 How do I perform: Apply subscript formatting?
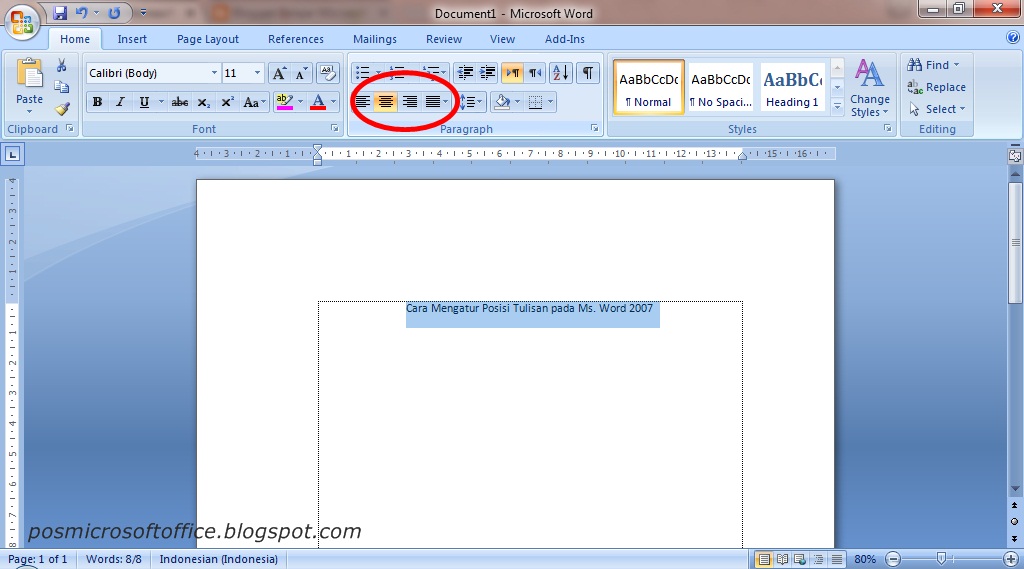point(204,102)
